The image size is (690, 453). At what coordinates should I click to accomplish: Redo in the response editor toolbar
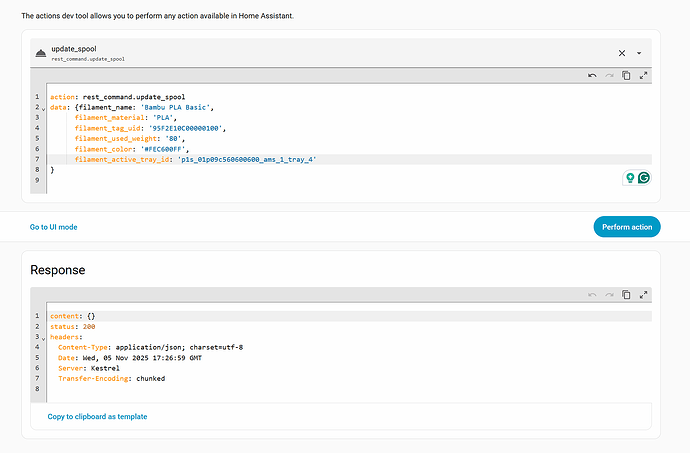608,295
